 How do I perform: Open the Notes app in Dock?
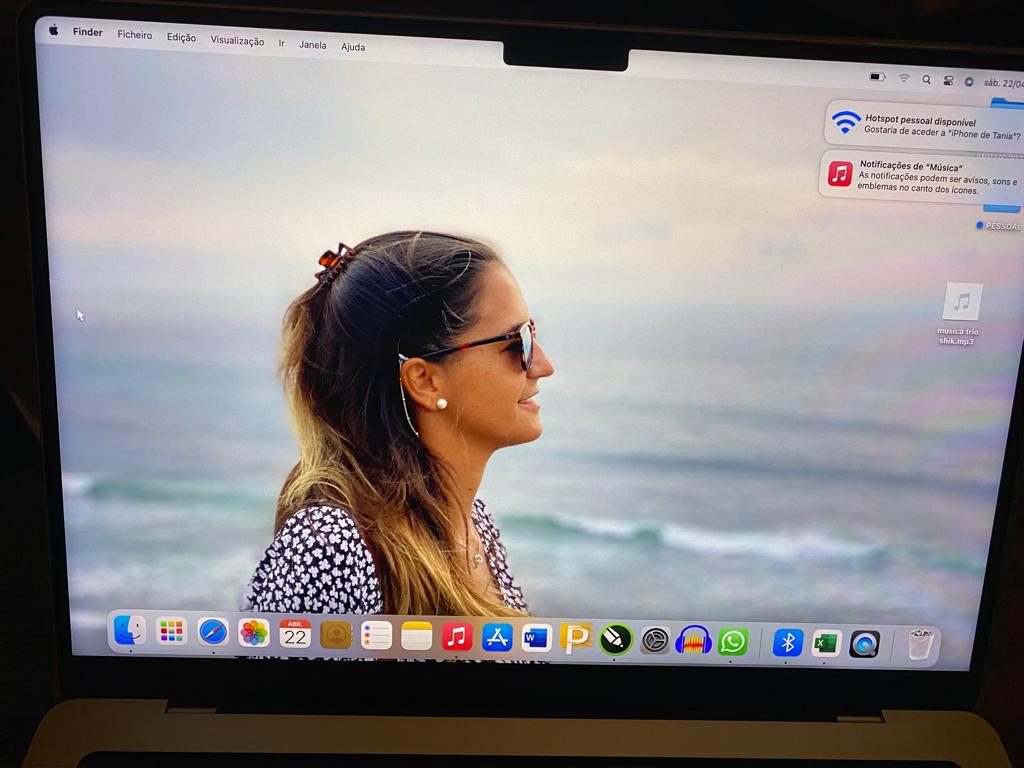[417, 635]
